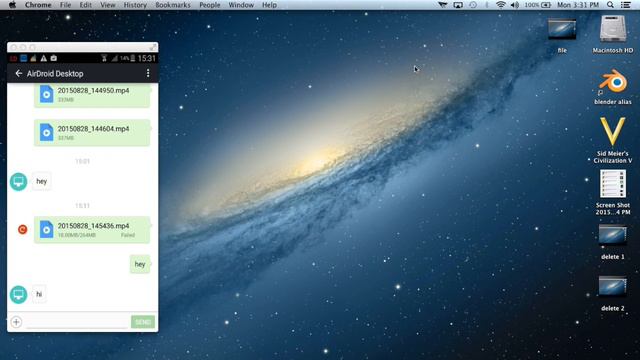
Task: Open the View menu
Action: (108, 5)
